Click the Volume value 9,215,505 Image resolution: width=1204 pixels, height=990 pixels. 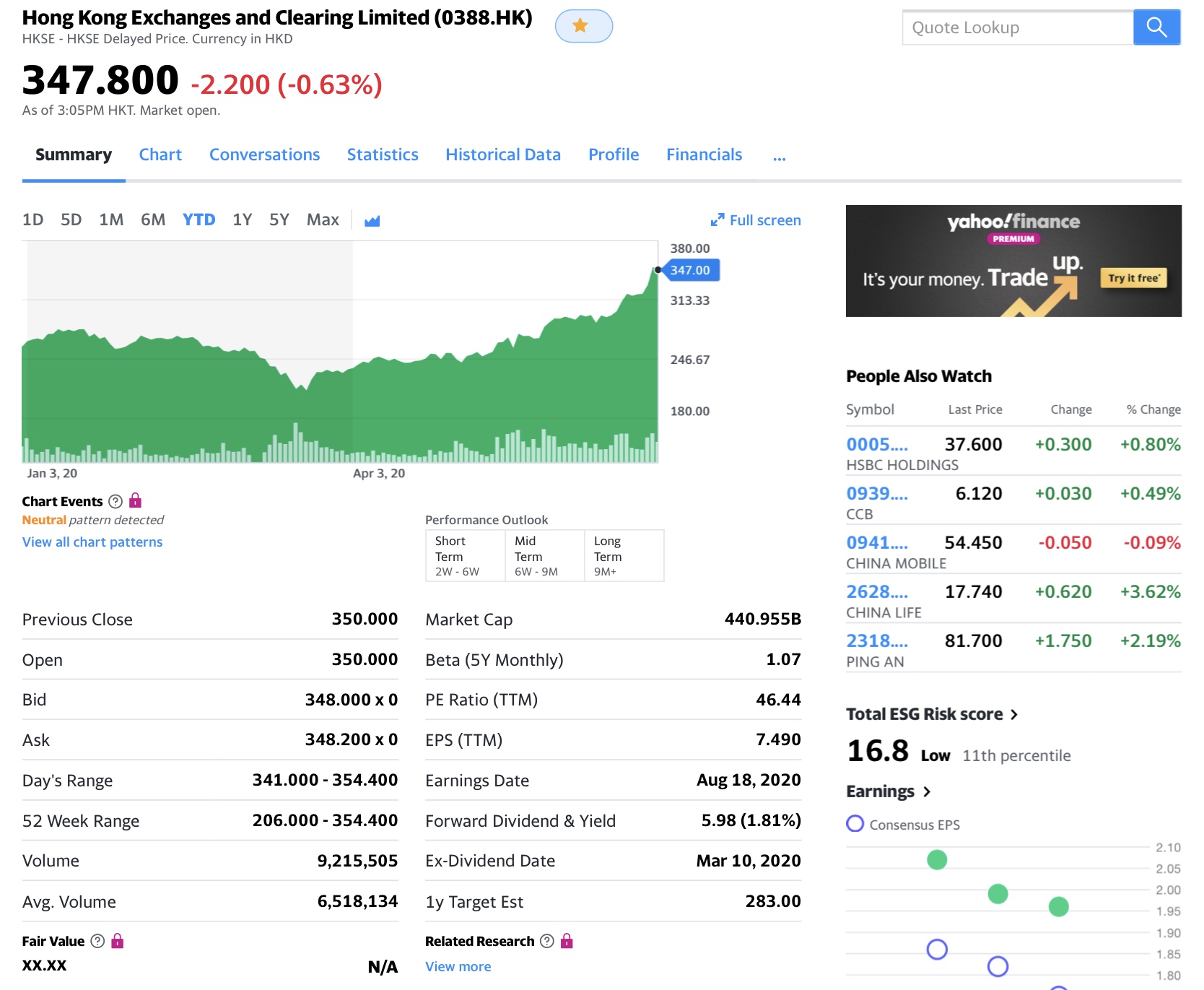click(x=357, y=861)
